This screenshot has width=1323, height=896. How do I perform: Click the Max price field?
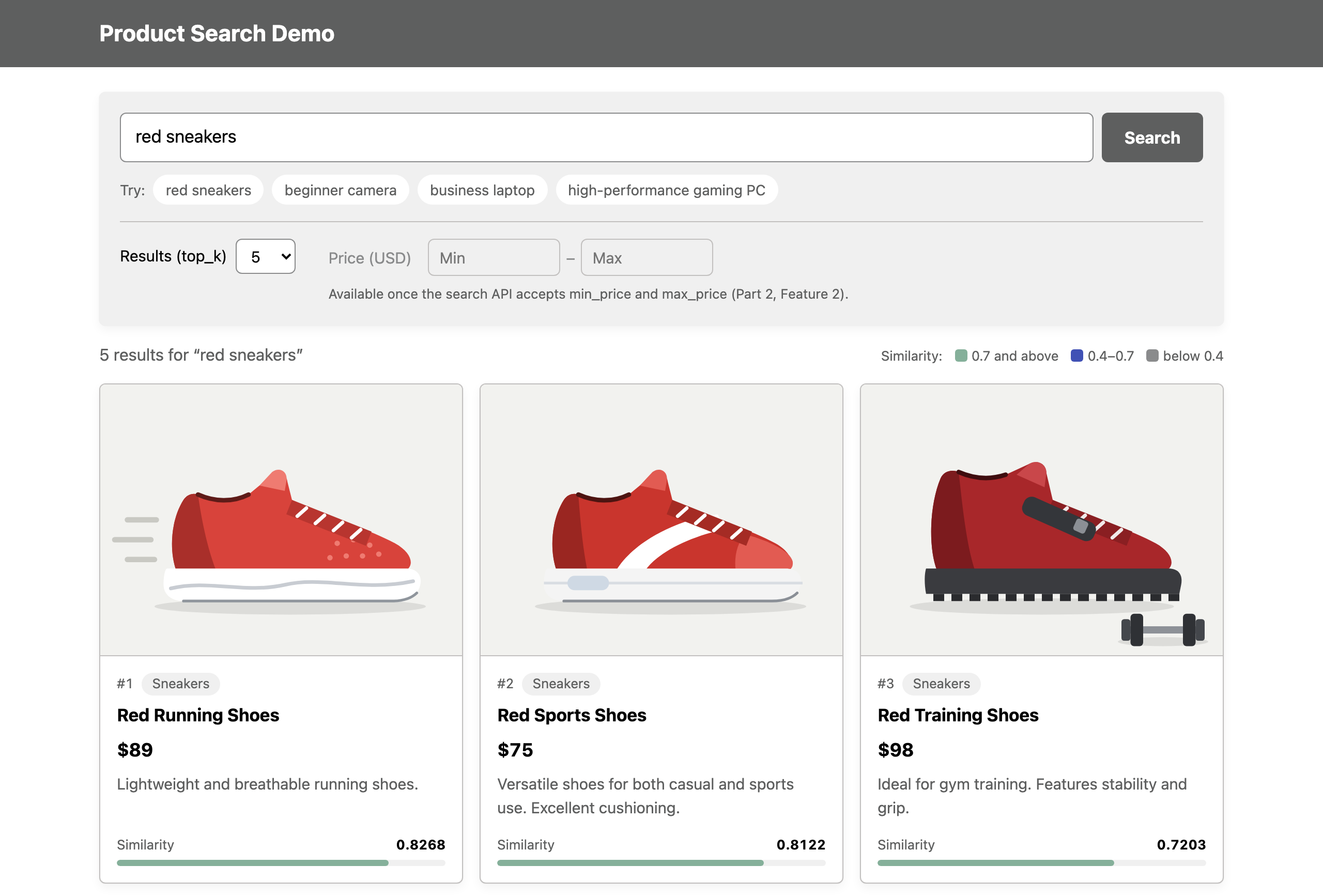(647, 258)
